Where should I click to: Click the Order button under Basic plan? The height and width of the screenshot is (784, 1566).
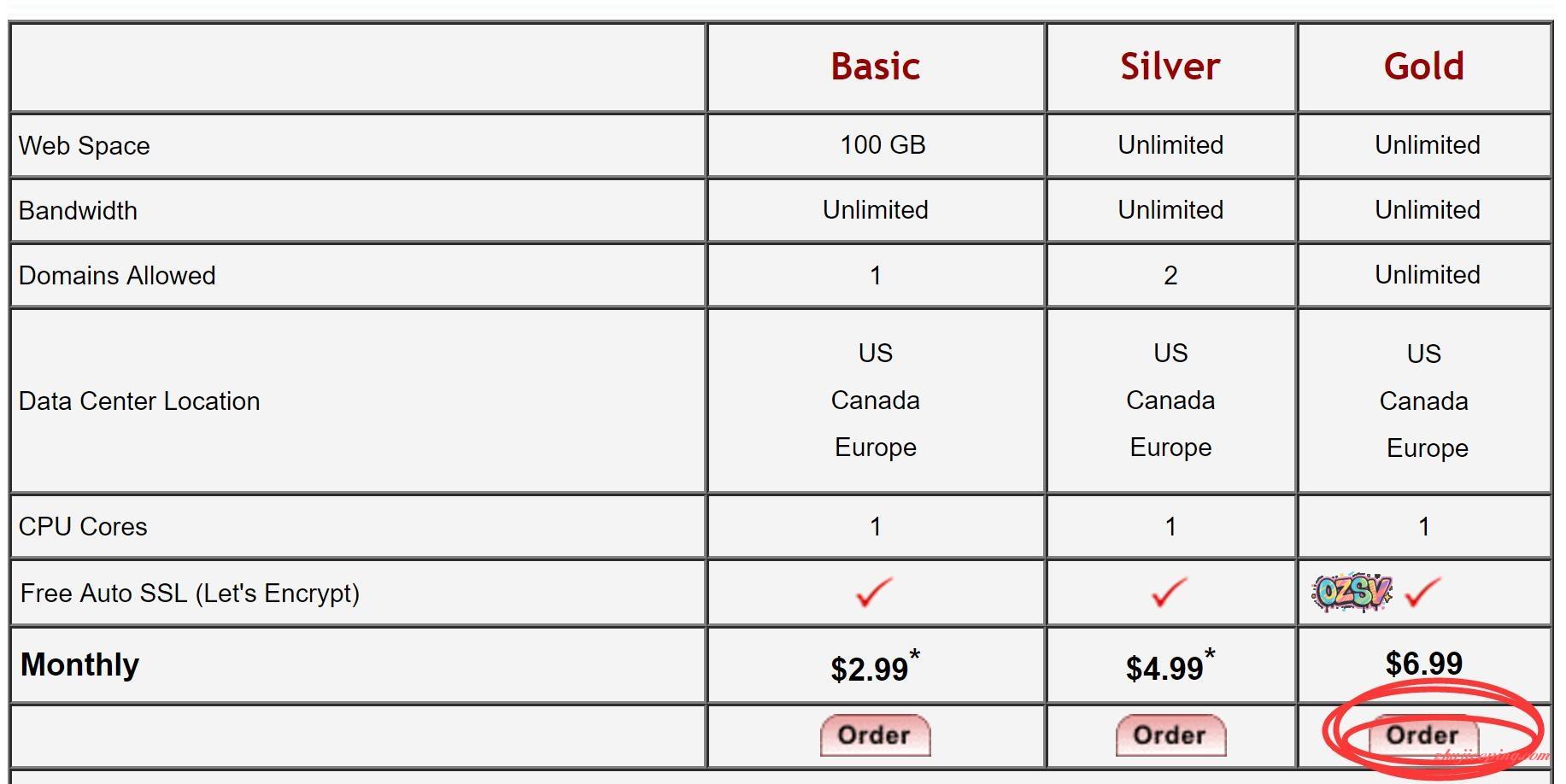(x=875, y=735)
